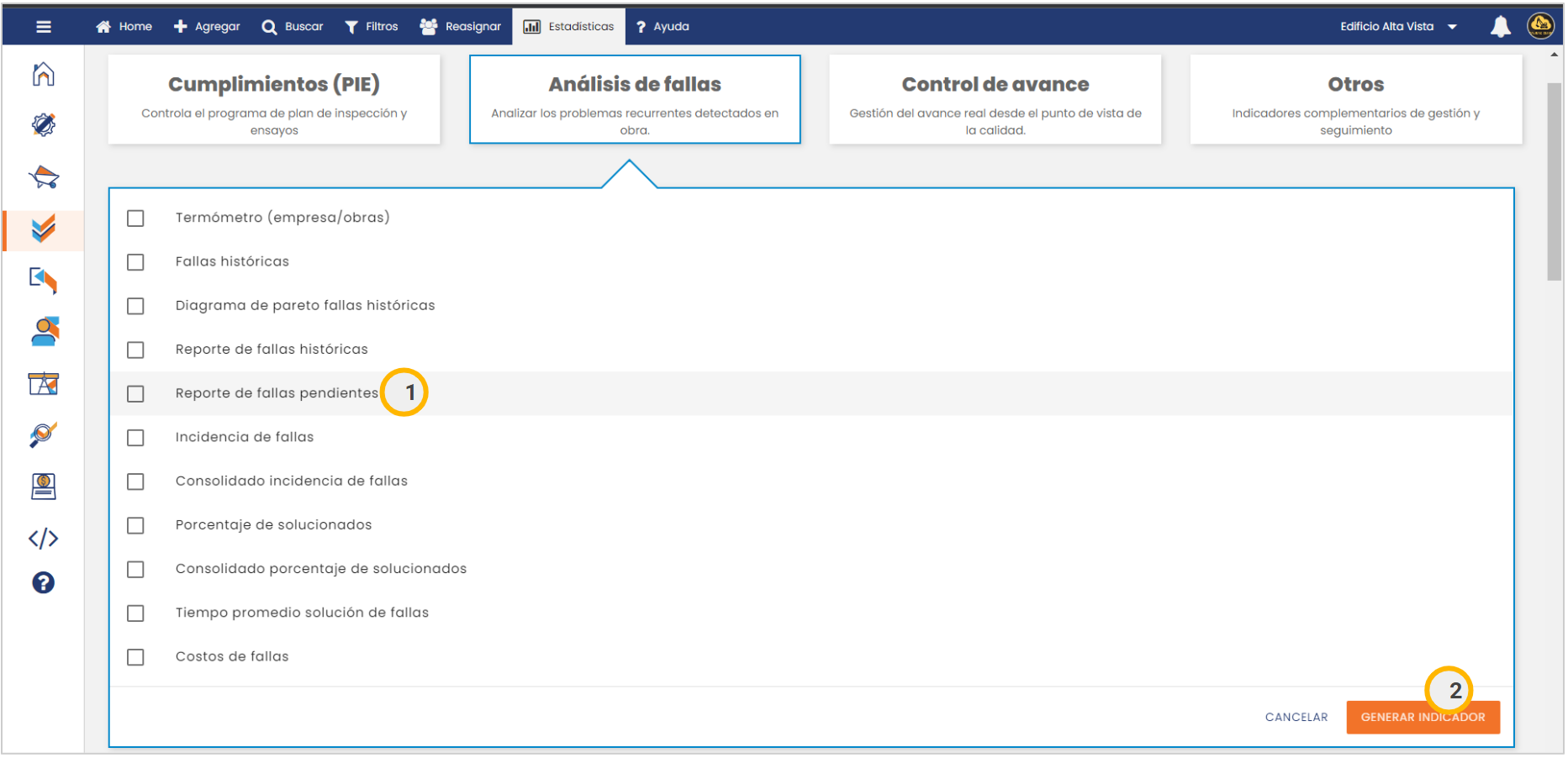Click the hamburger menu icon
Image resolution: width=1568 pixels, height=758 pixels.
(x=44, y=27)
